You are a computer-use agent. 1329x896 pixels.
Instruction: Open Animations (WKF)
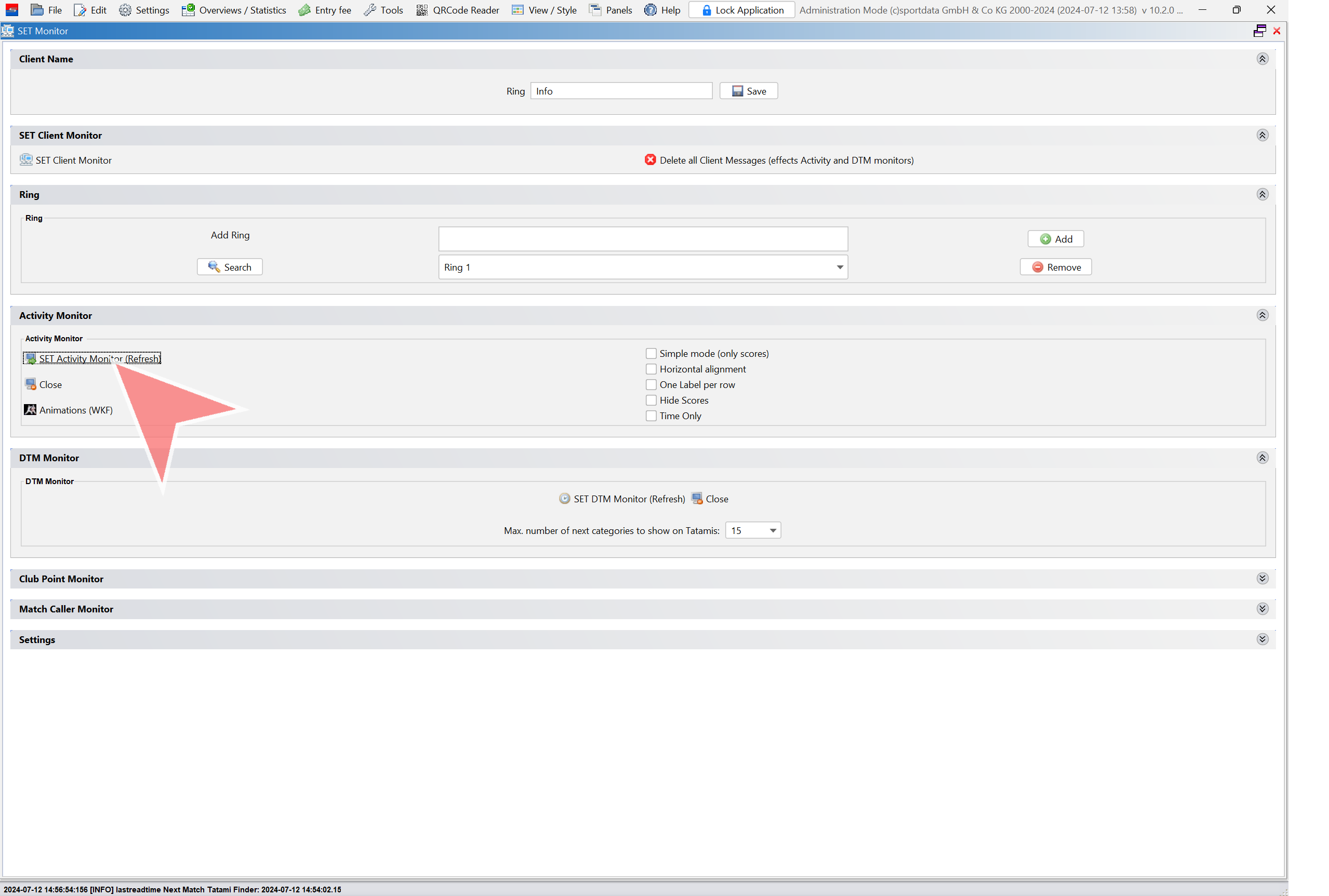click(75, 410)
